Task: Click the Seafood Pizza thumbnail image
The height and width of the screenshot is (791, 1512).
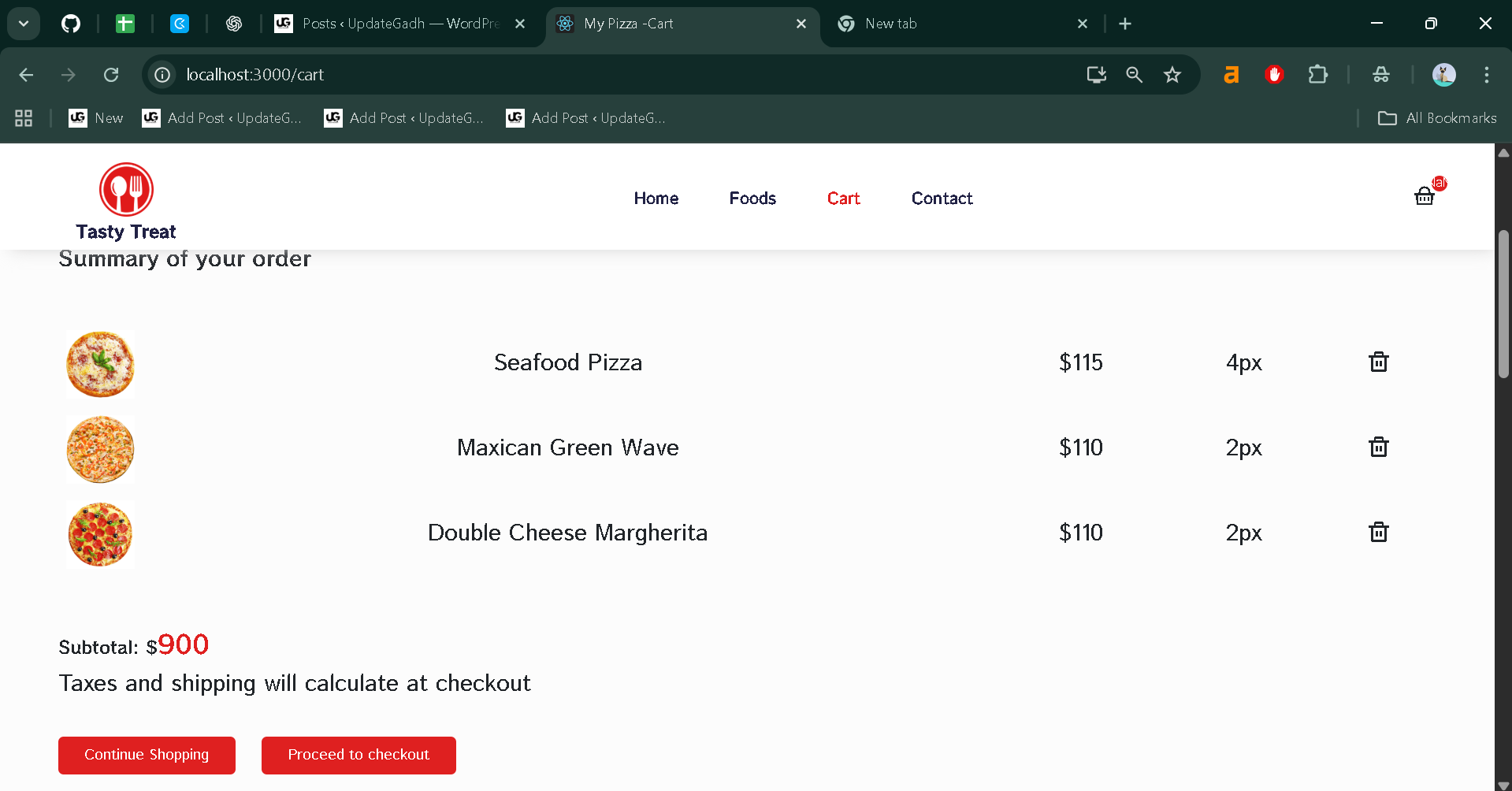Action: (x=100, y=364)
